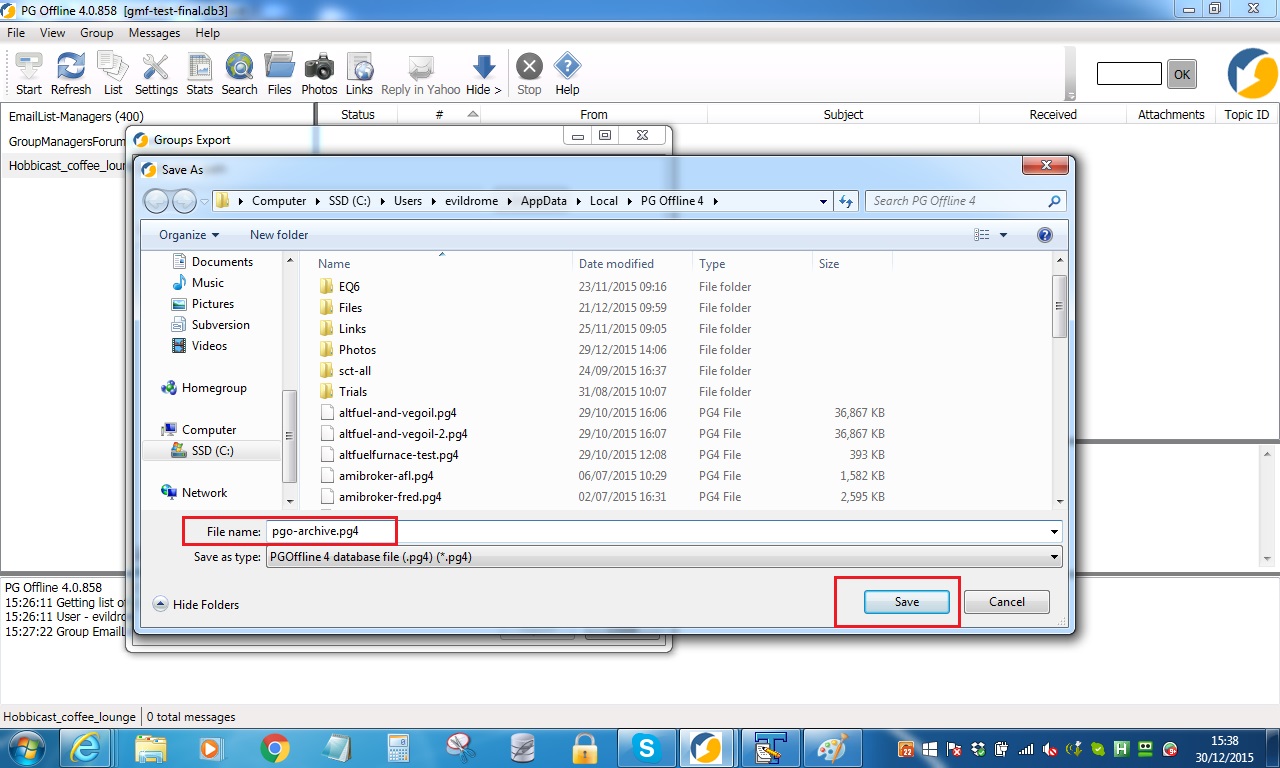Open Skype from the taskbar

(645, 748)
